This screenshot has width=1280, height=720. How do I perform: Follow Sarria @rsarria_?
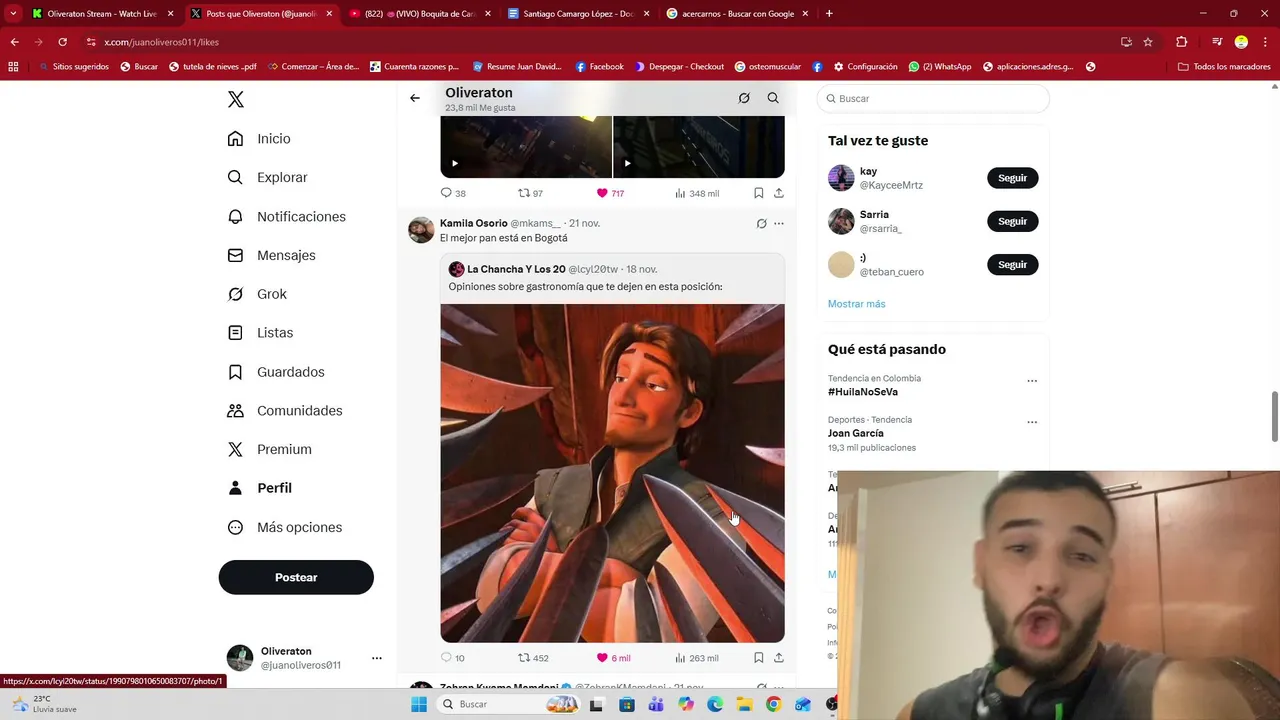1012,221
